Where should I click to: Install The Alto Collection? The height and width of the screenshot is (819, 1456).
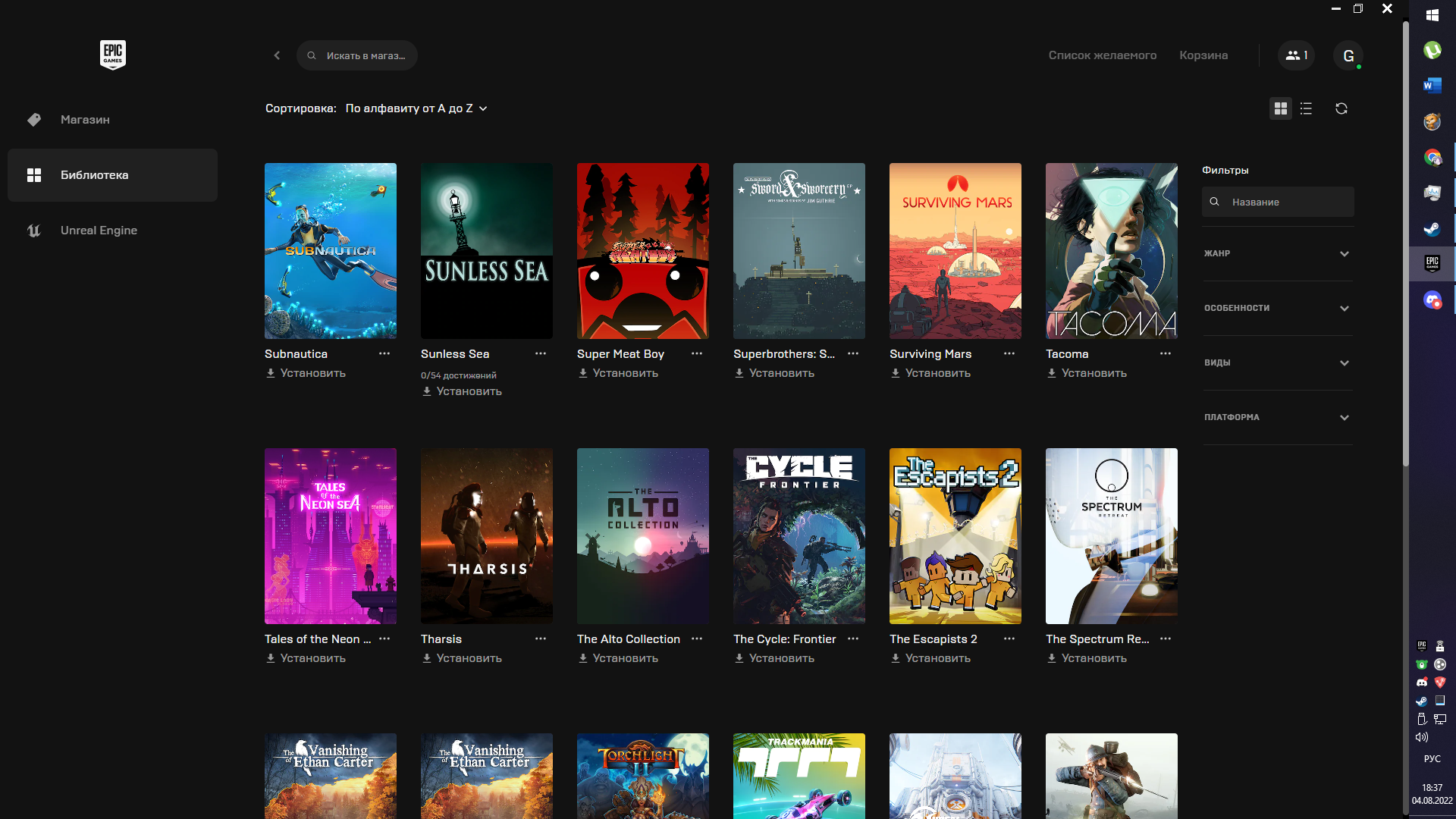coord(618,658)
